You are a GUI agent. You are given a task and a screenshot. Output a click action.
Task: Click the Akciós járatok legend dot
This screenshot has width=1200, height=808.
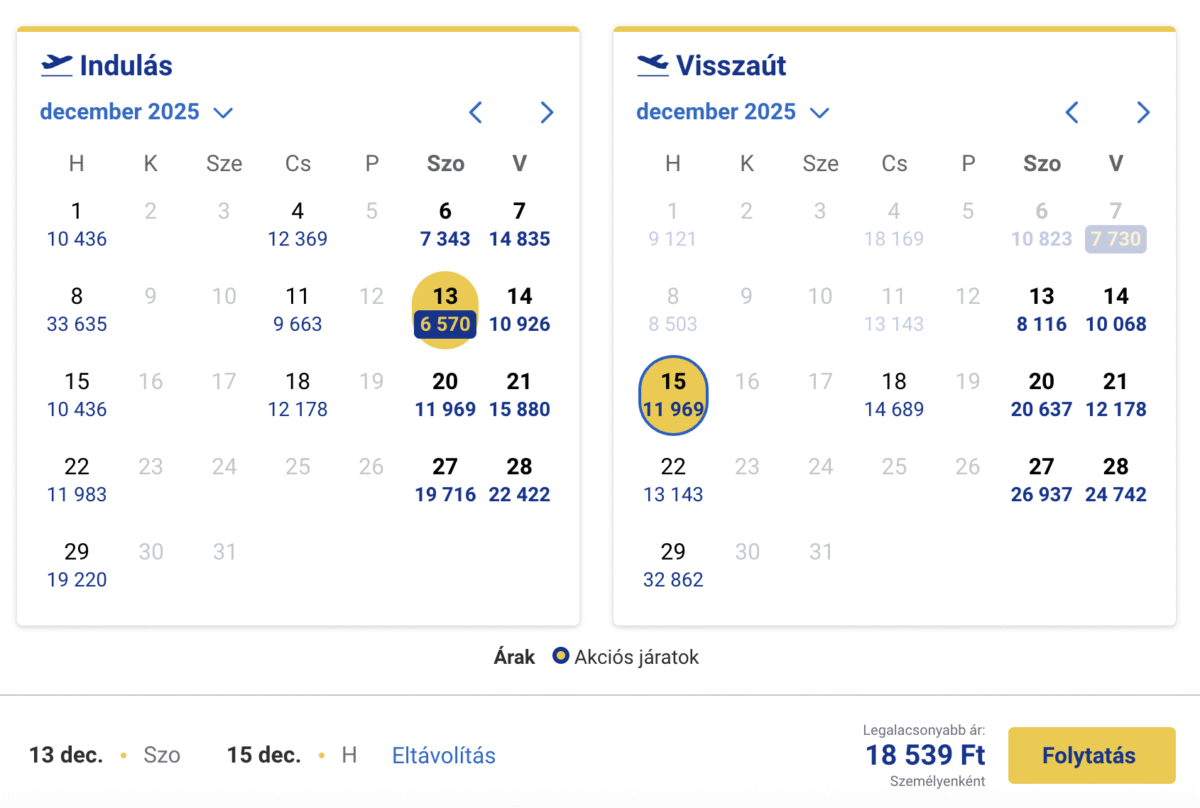click(561, 657)
